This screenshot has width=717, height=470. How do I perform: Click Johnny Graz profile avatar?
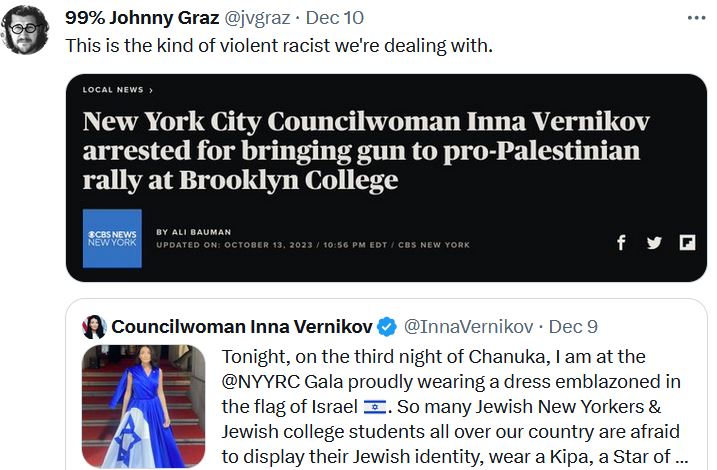point(25,30)
